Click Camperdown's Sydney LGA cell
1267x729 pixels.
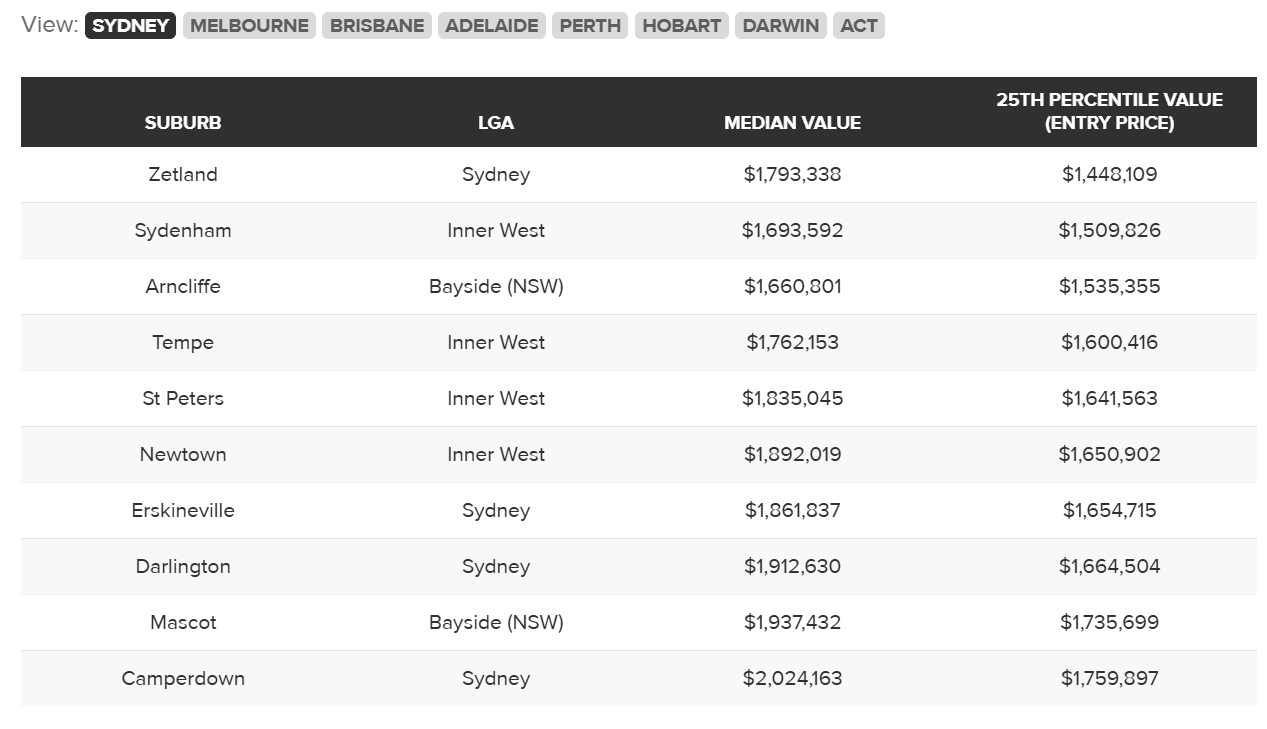tap(496, 678)
